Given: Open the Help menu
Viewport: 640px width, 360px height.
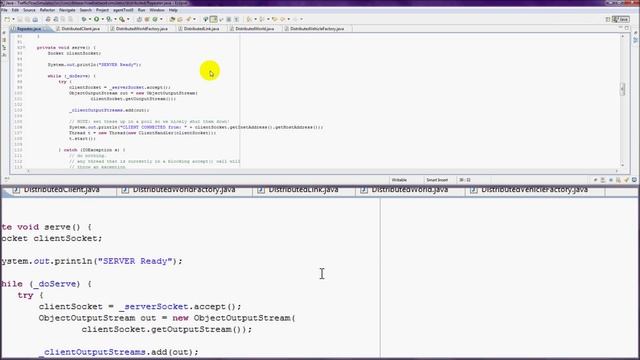Looking at the screenshot, I should coord(173,10).
